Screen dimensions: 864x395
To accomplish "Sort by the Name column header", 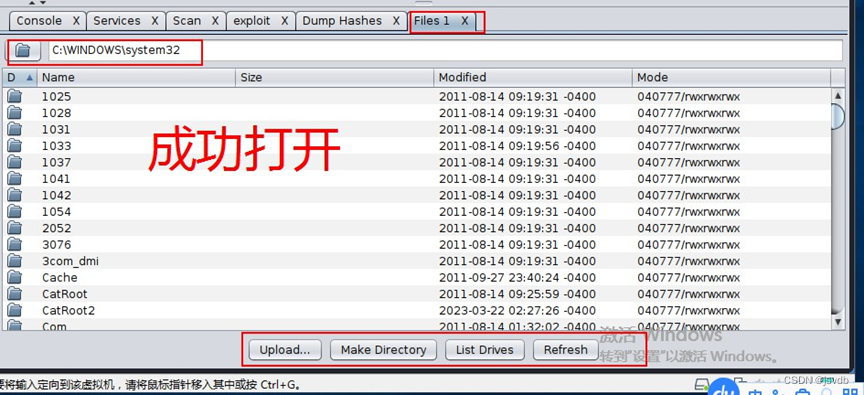I will (x=136, y=78).
